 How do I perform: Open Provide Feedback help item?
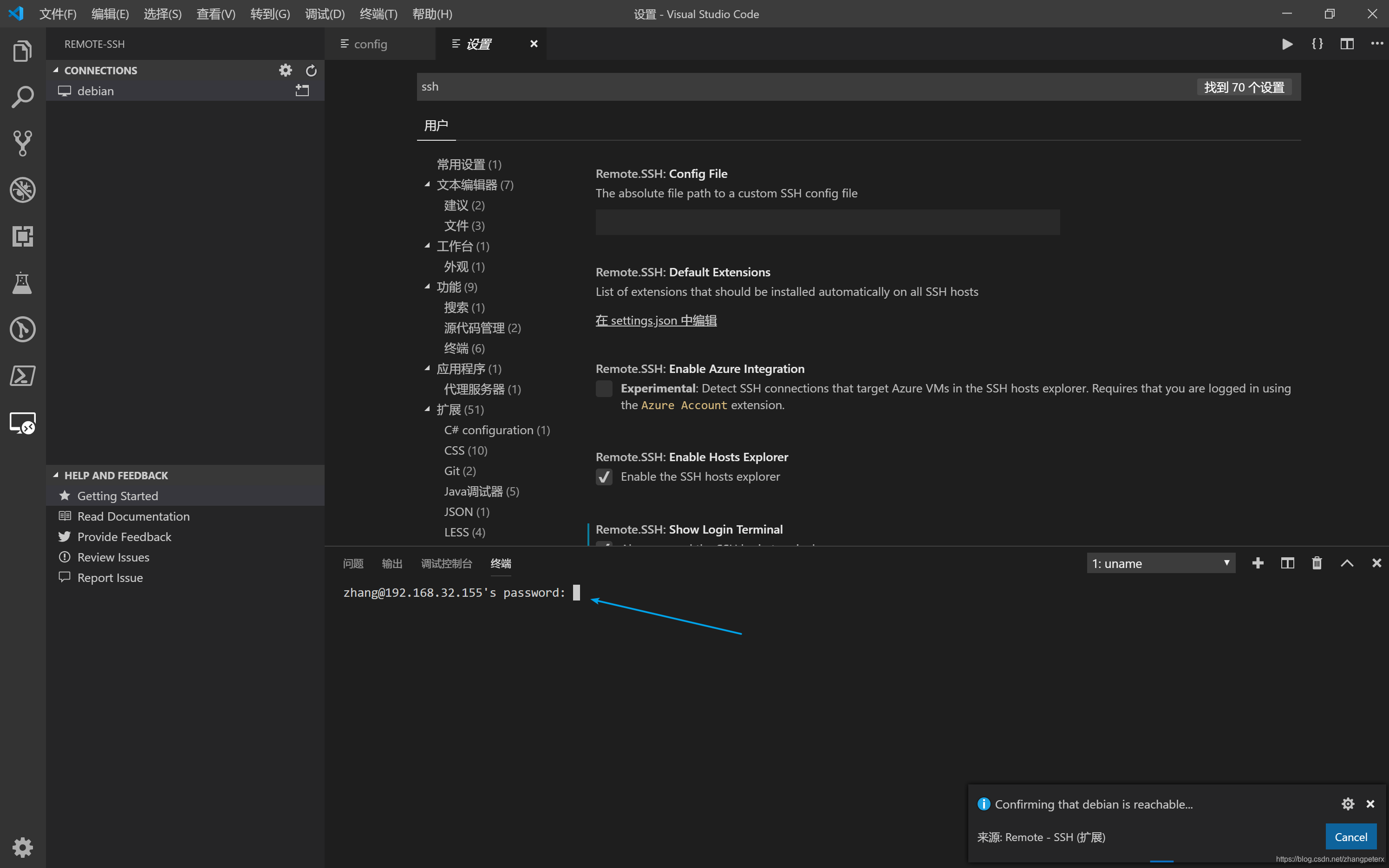point(185,537)
